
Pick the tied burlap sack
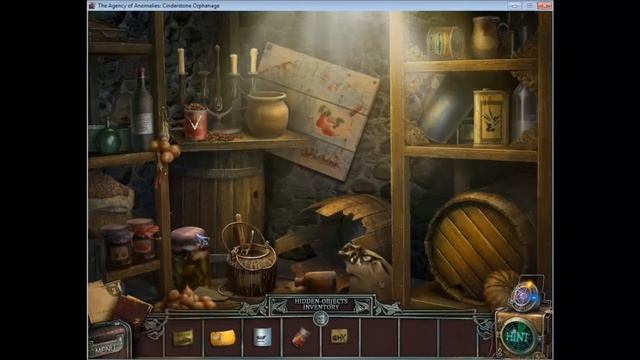(364, 267)
